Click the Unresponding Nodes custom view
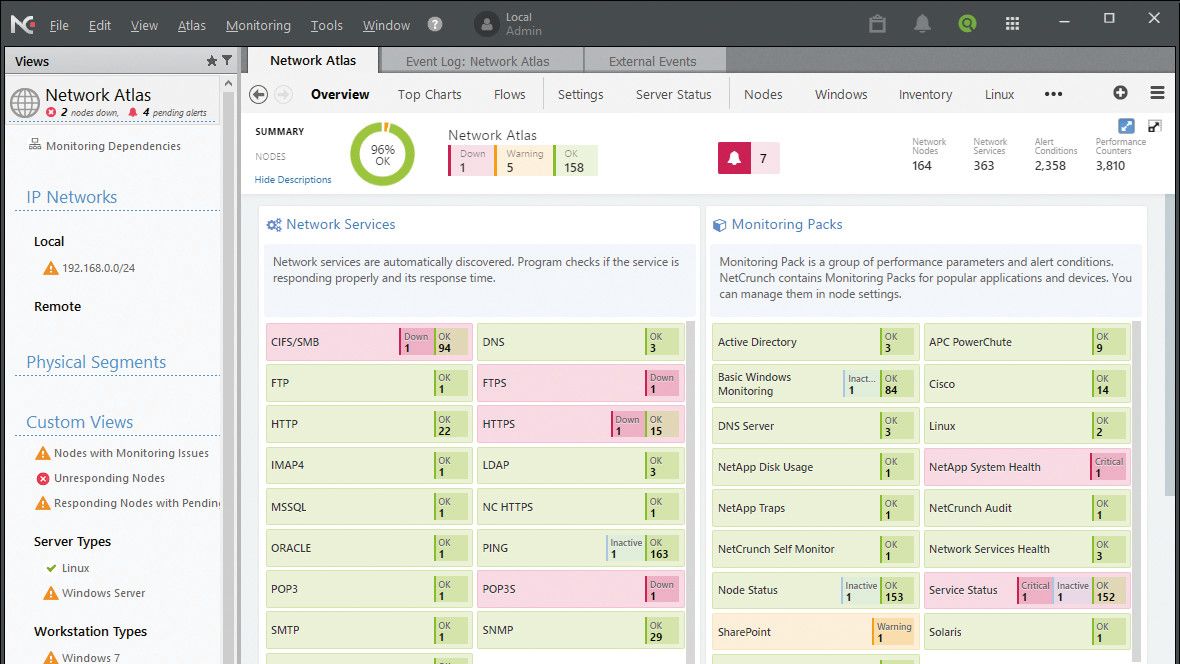Image resolution: width=1180 pixels, height=664 pixels. (x=111, y=478)
